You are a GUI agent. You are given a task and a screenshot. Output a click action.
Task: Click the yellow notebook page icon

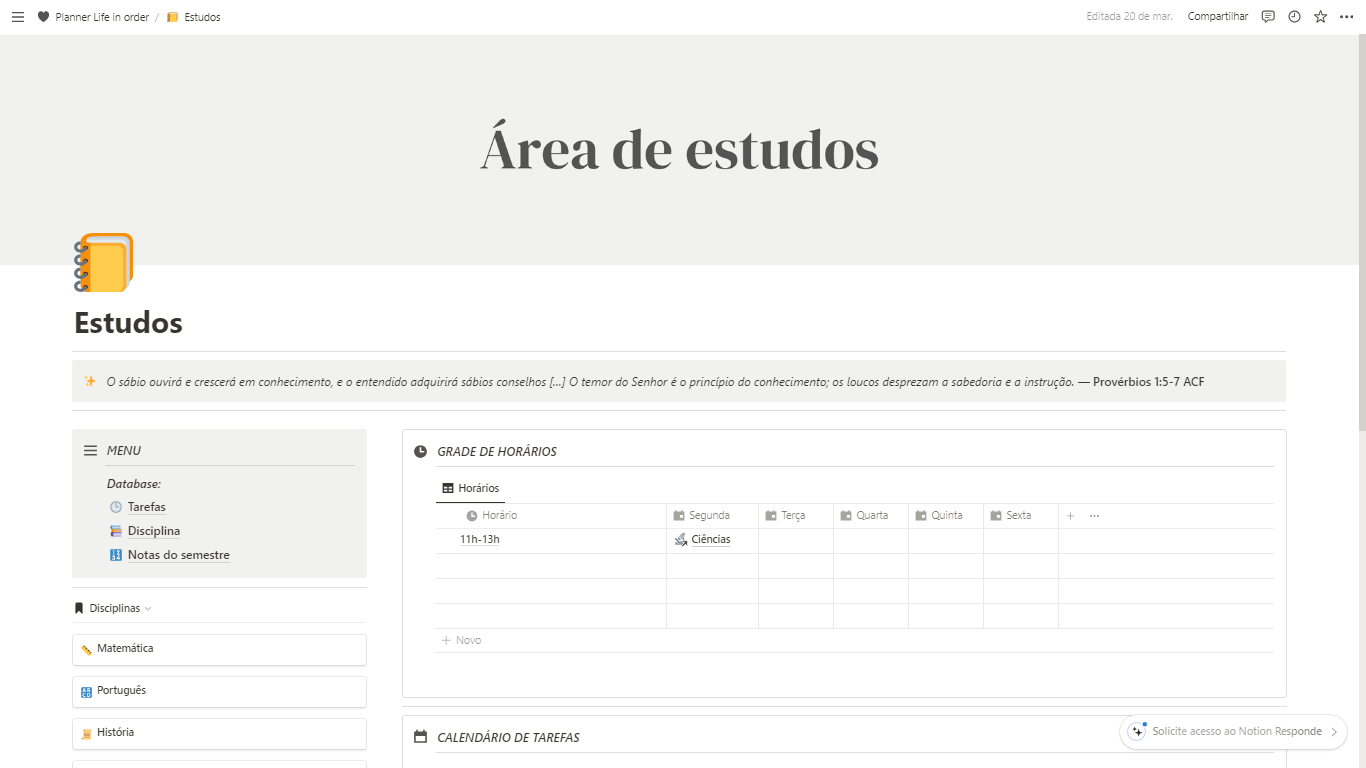point(104,263)
